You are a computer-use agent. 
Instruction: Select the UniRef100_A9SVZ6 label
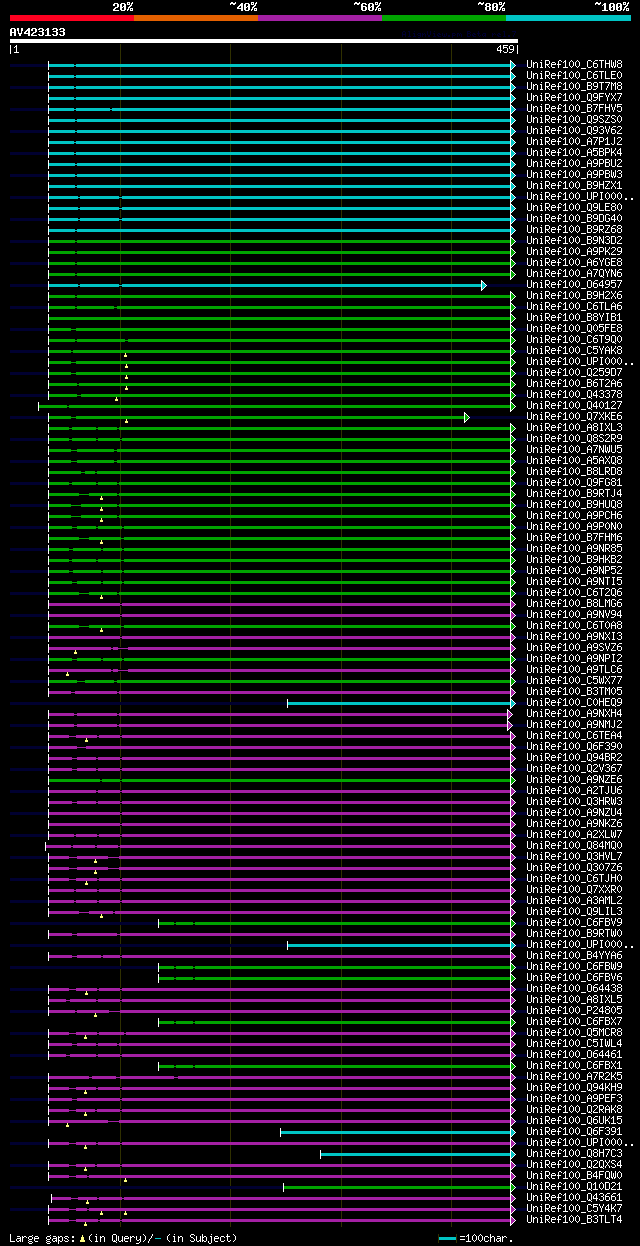(x=574, y=647)
